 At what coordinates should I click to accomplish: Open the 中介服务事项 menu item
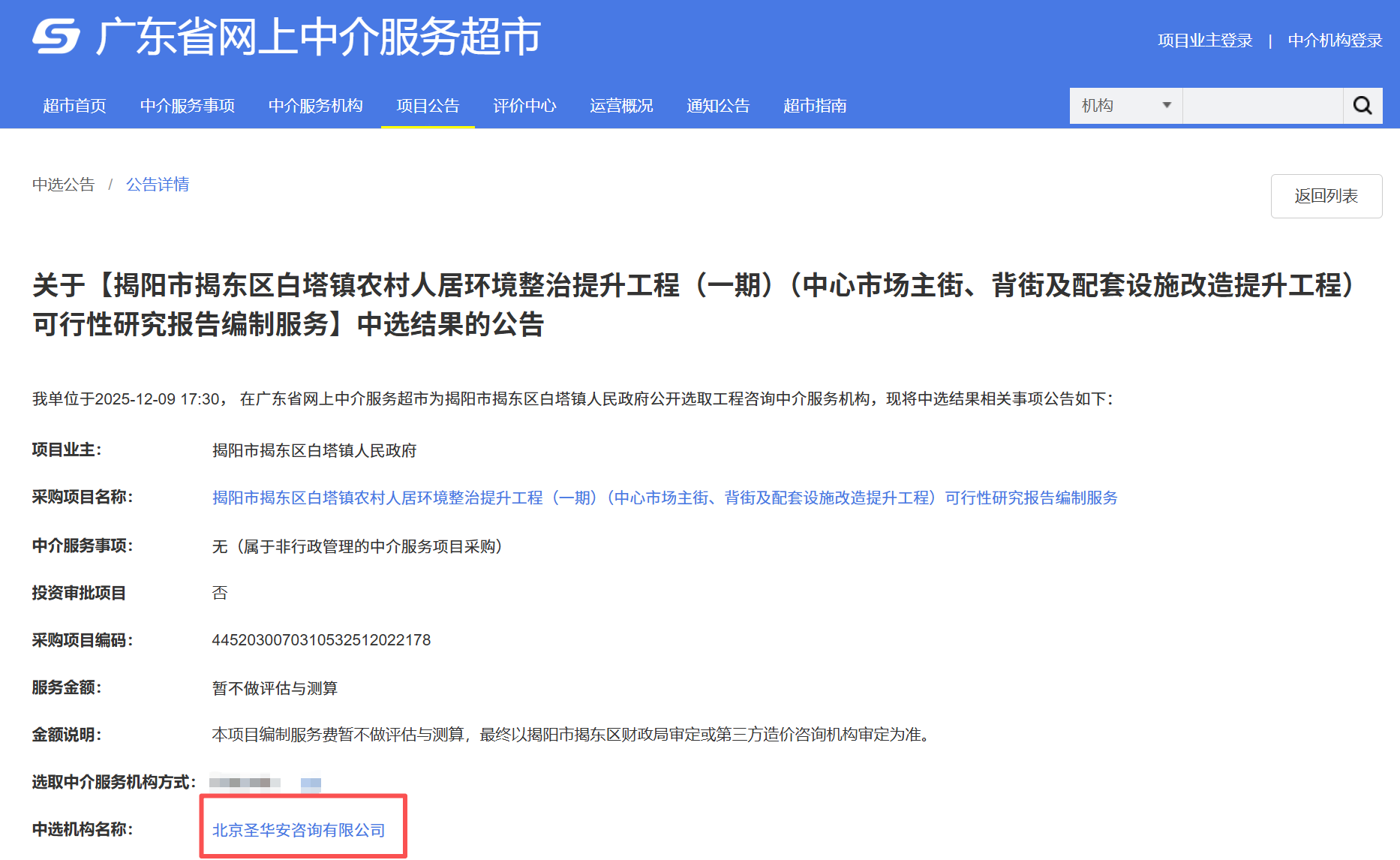[187, 106]
